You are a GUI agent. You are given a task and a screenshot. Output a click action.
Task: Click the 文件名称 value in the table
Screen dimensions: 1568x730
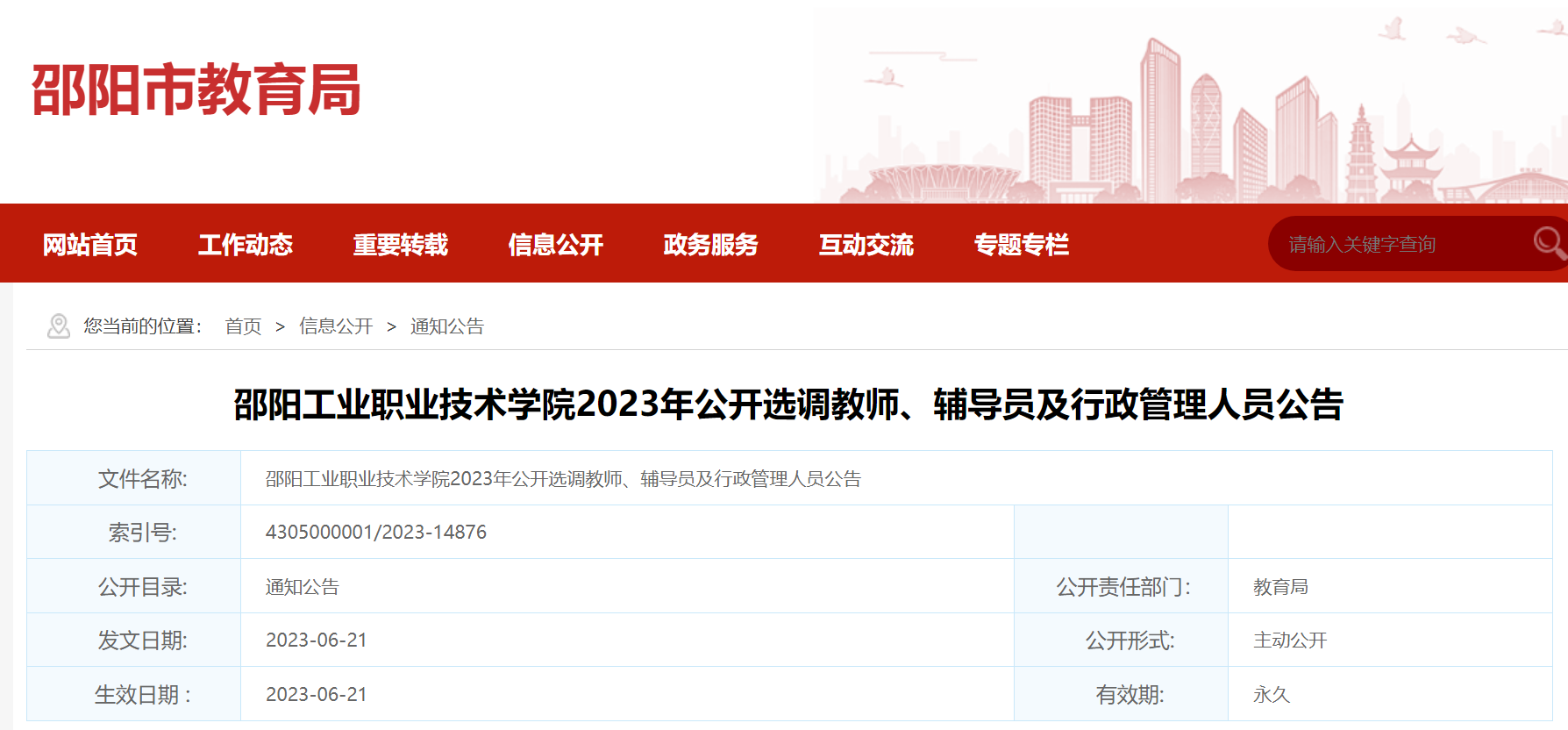(x=563, y=478)
